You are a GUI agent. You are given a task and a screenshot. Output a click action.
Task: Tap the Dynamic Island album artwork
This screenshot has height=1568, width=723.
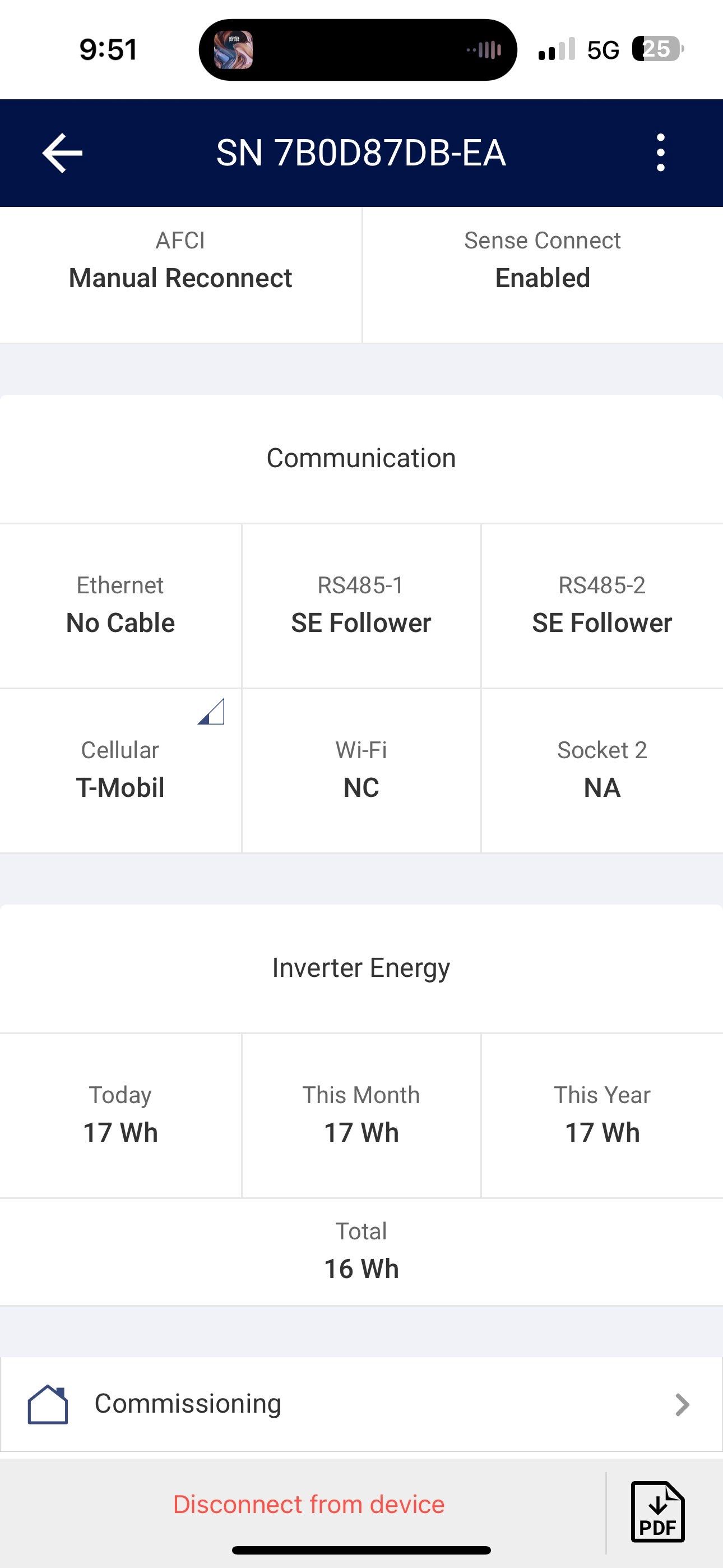(233, 50)
